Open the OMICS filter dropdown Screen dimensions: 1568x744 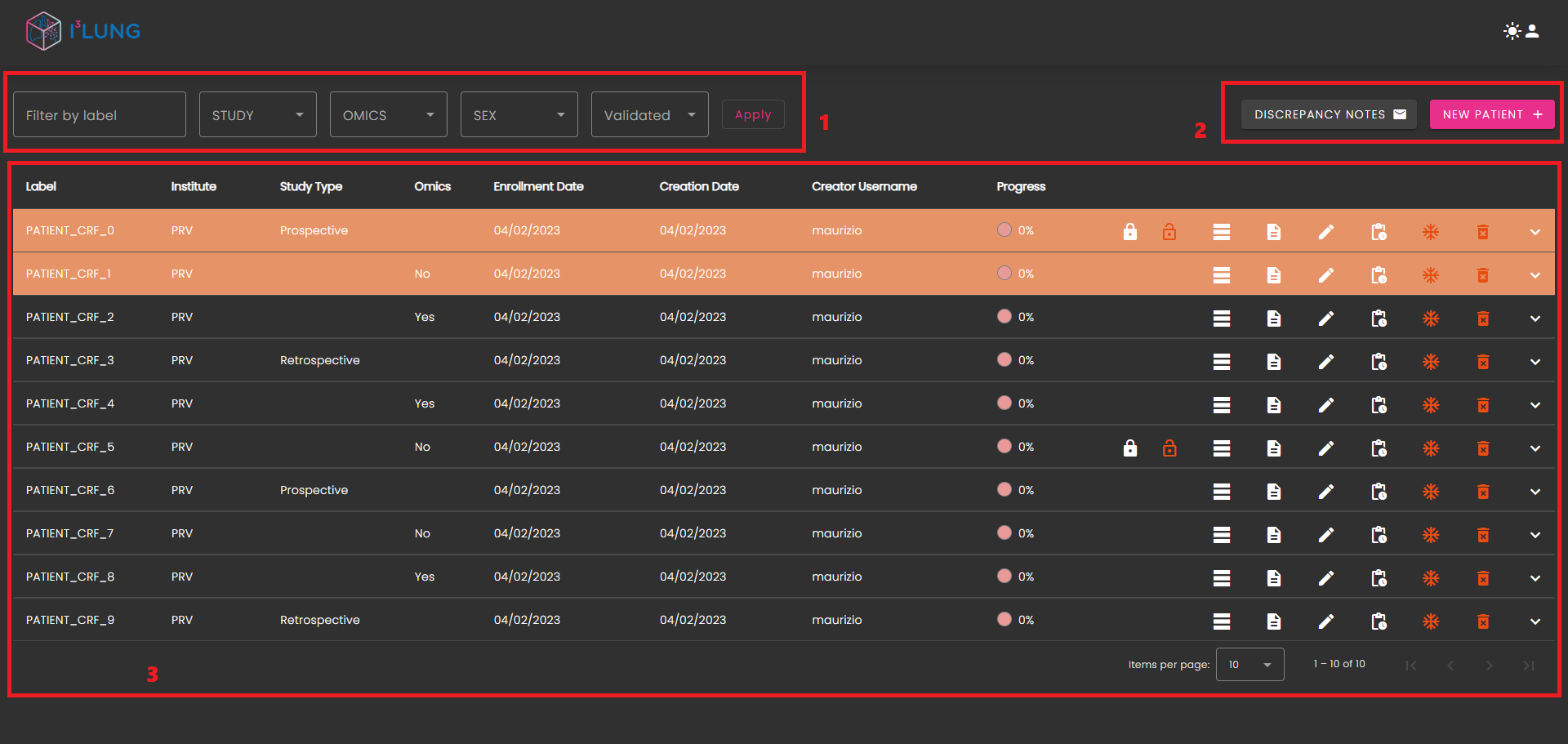pyautogui.click(x=388, y=115)
